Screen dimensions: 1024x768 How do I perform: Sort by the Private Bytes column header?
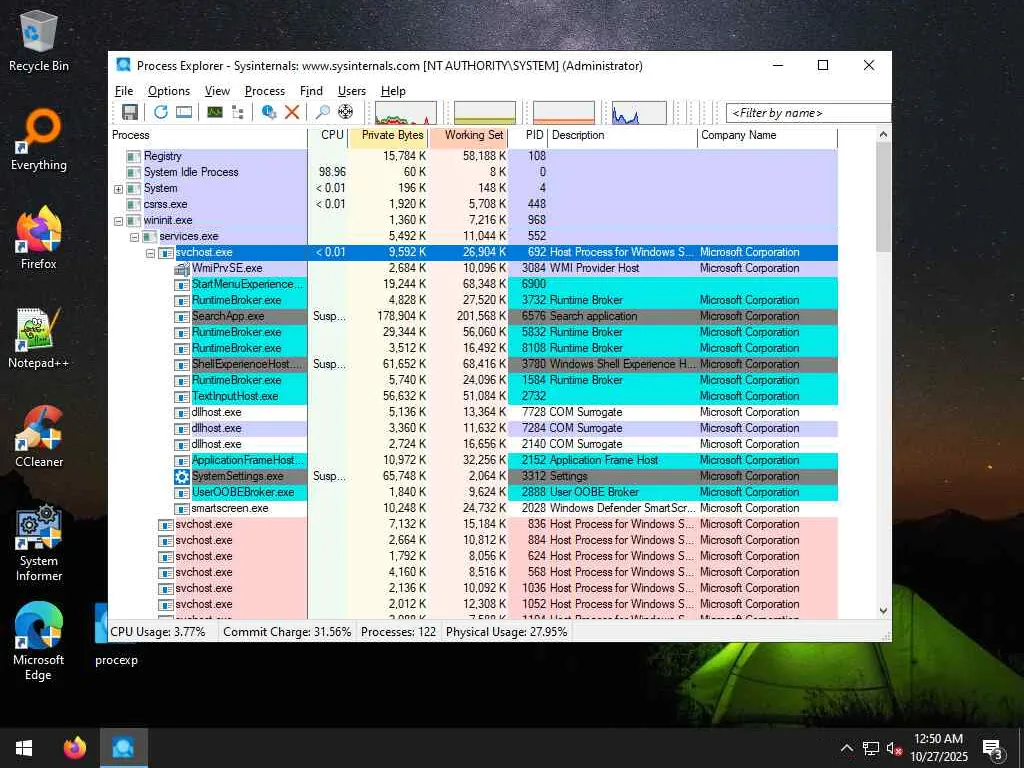coord(388,135)
